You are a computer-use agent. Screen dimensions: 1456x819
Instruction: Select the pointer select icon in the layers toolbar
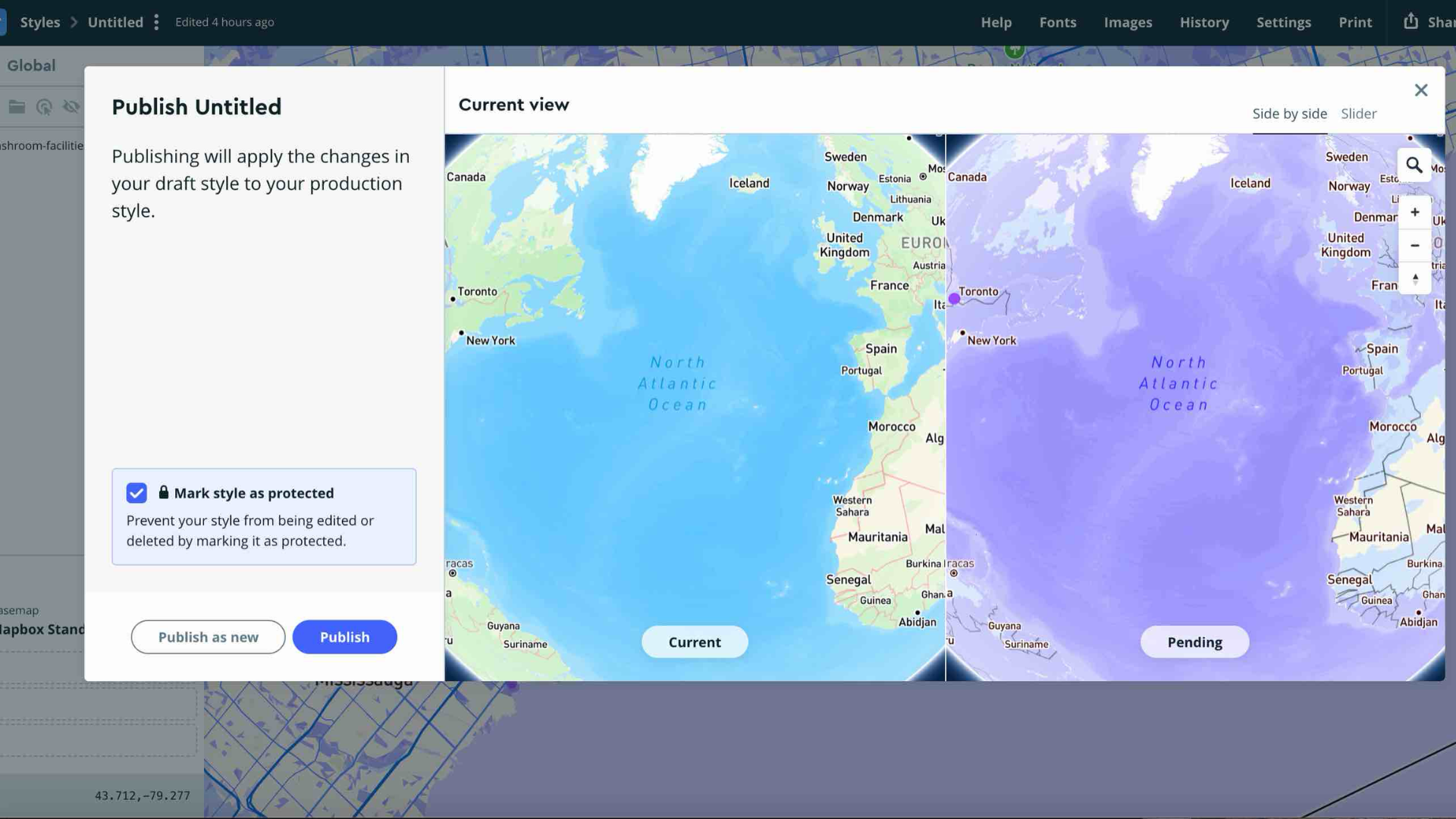point(45,107)
